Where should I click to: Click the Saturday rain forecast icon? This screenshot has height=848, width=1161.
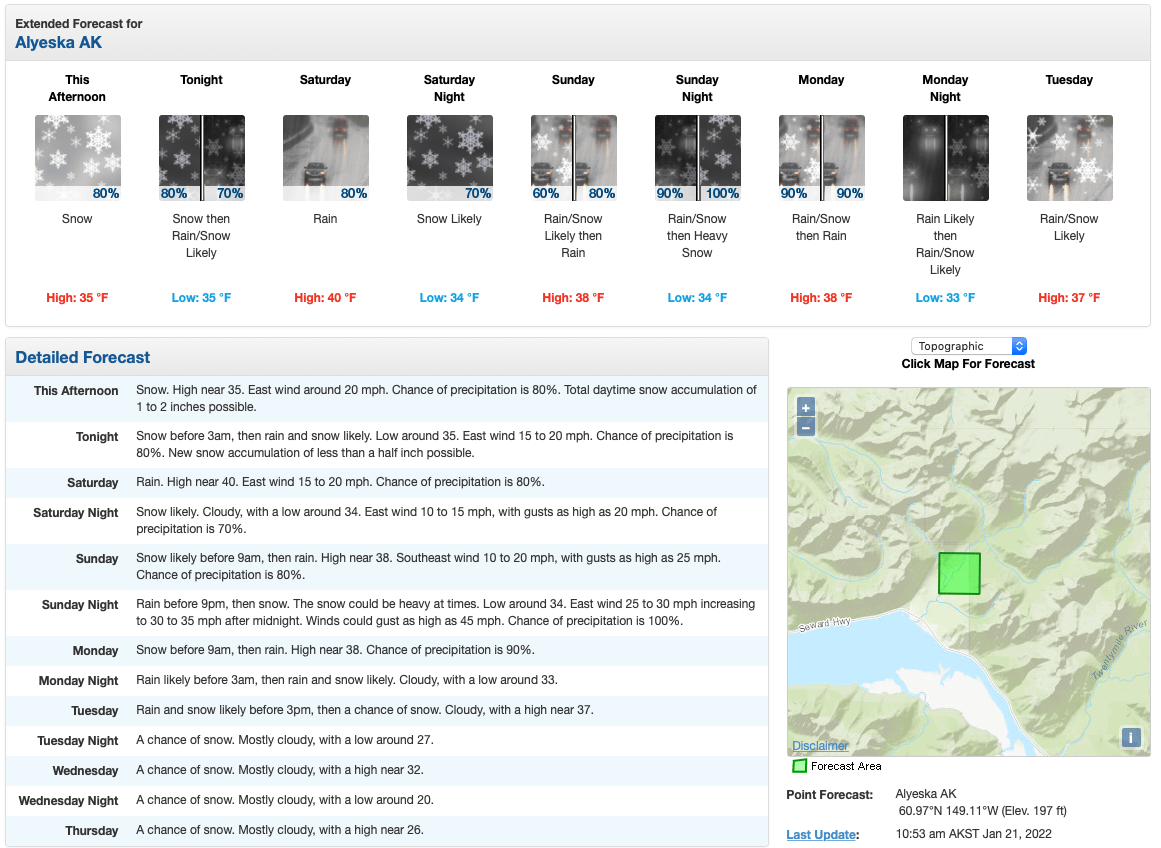(326, 158)
